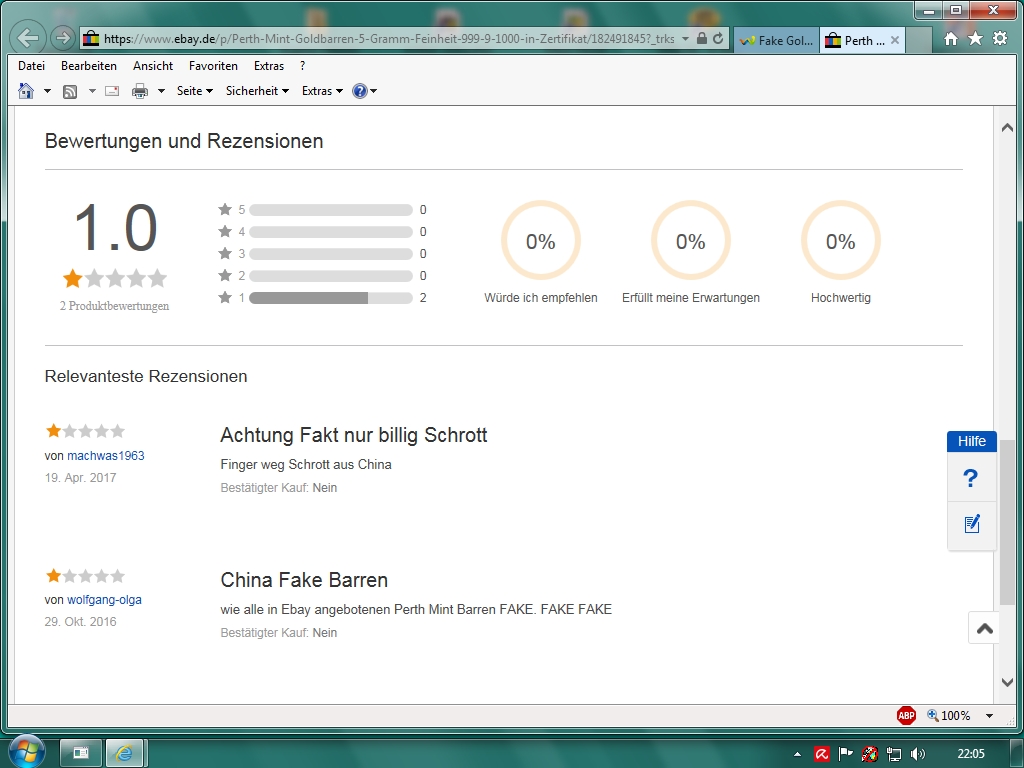Click the Home icon at top right
The width and height of the screenshot is (1024, 768).
[x=951, y=39]
